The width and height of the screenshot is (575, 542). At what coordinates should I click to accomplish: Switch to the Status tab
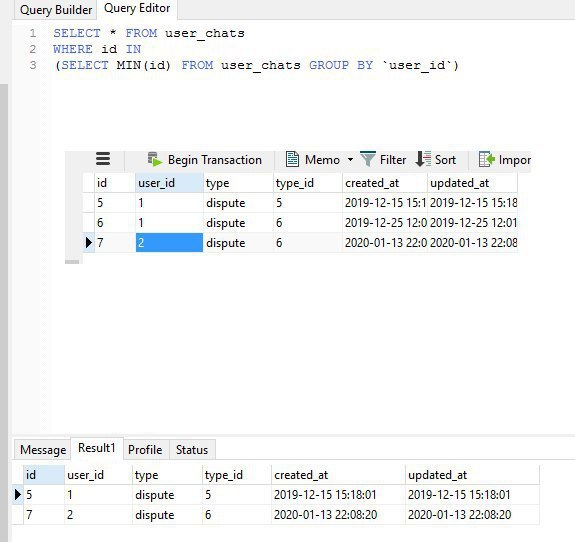(x=192, y=450)
